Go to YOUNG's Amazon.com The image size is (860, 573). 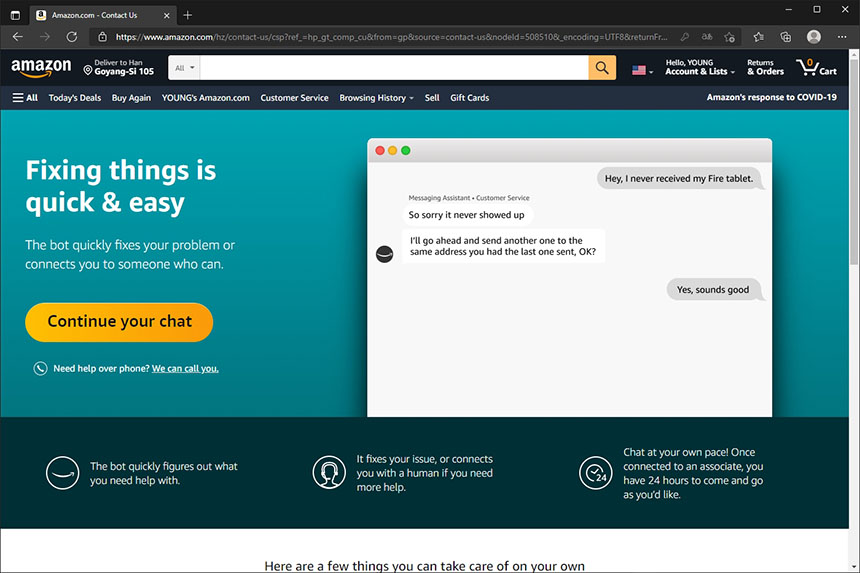tap(205, 98)
